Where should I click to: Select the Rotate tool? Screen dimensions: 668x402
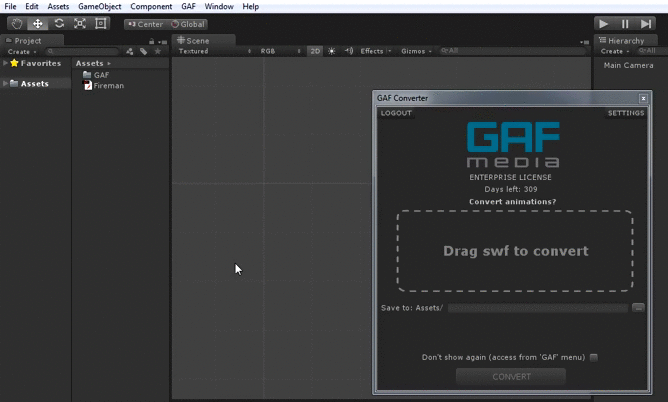point(59,23)
